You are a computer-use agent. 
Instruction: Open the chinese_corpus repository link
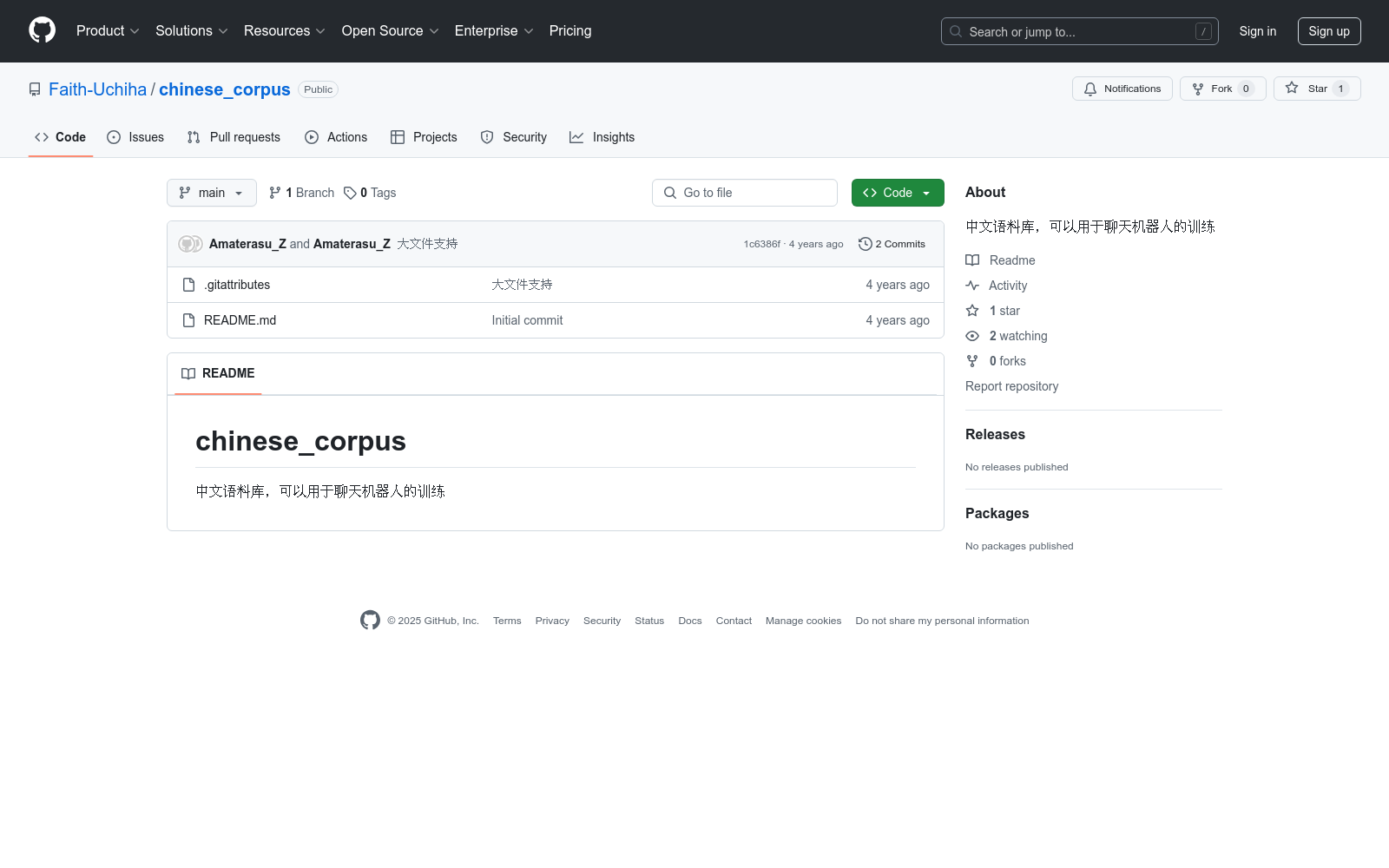click(x=225, y=89)
